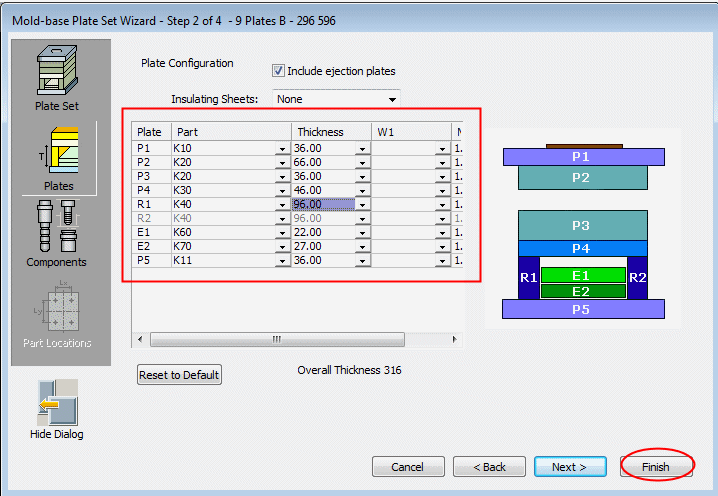Toggle Include ejection plates checkbox

279,71
